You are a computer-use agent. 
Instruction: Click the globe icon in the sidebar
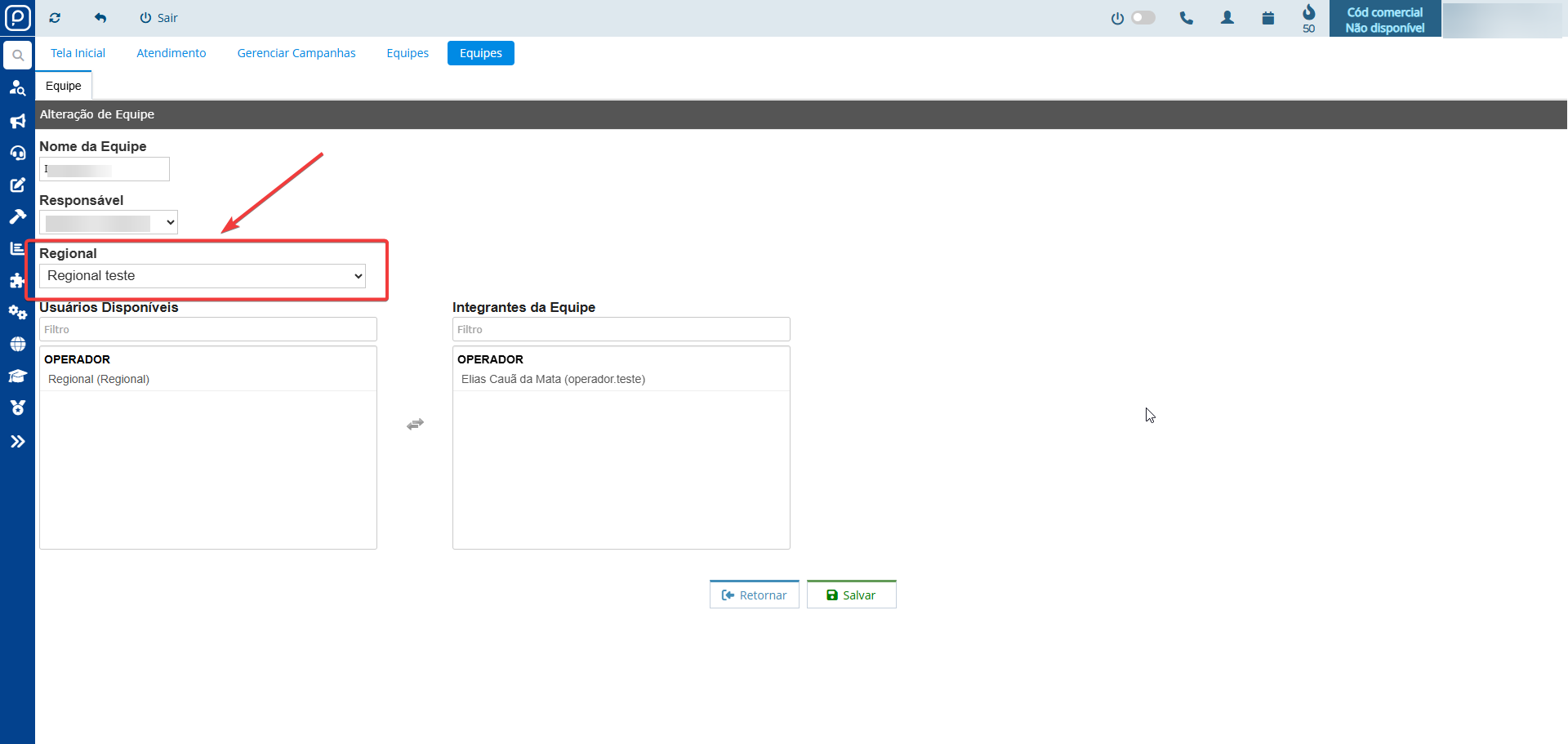click(x=17, y=345)
